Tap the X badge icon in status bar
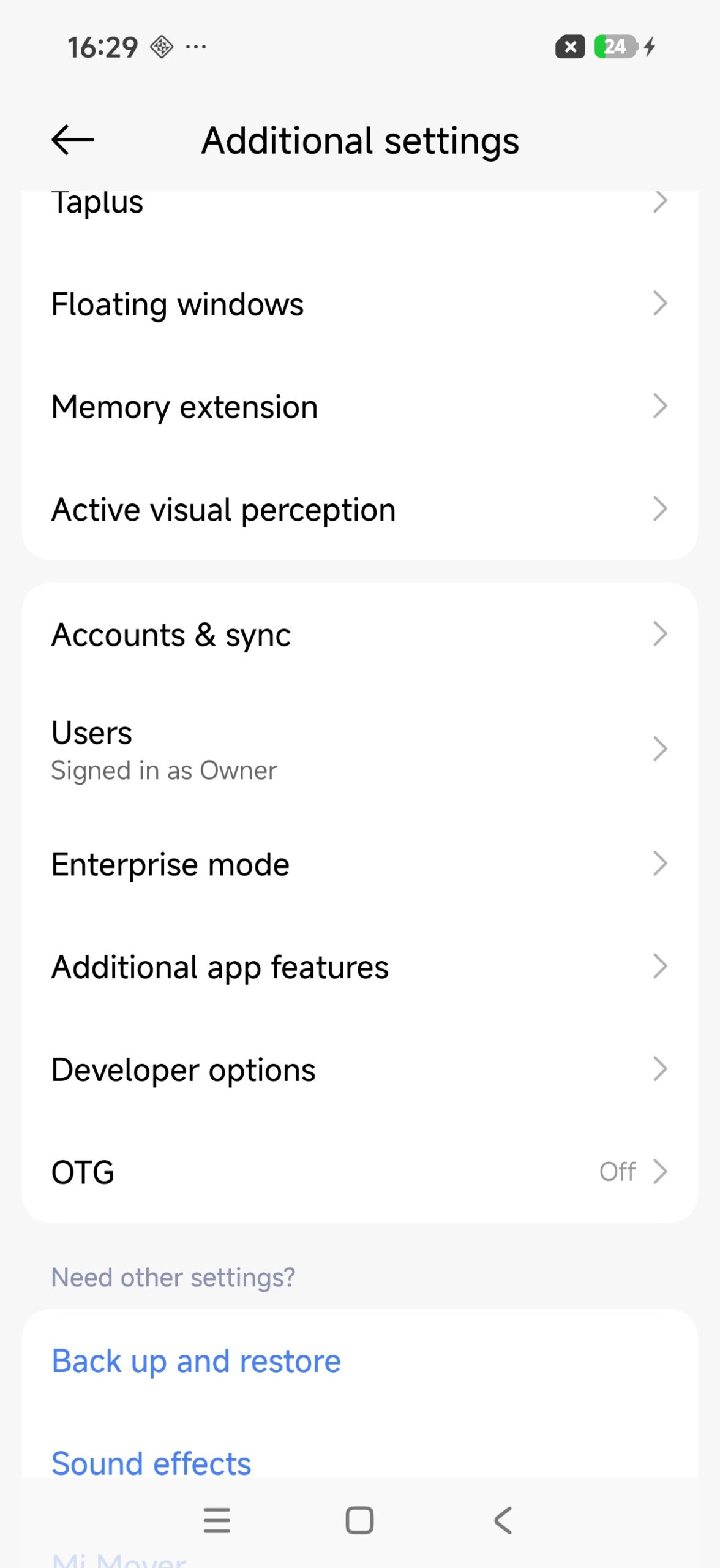Image resolution: width=720 pixels, height=1568 pixels. 569,47
